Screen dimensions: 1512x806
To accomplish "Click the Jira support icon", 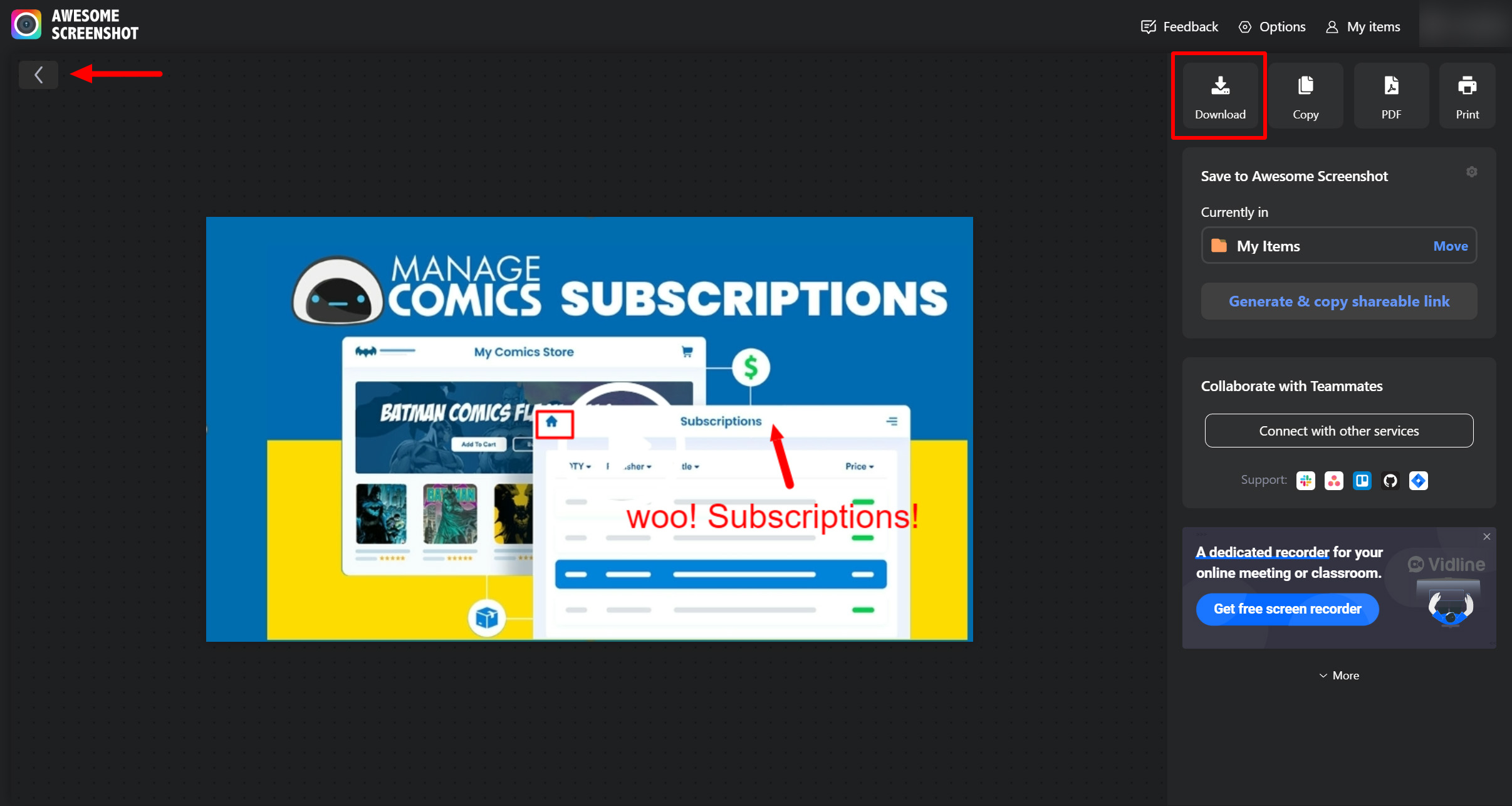I will pyautogui.click(x=1418, y=481).
